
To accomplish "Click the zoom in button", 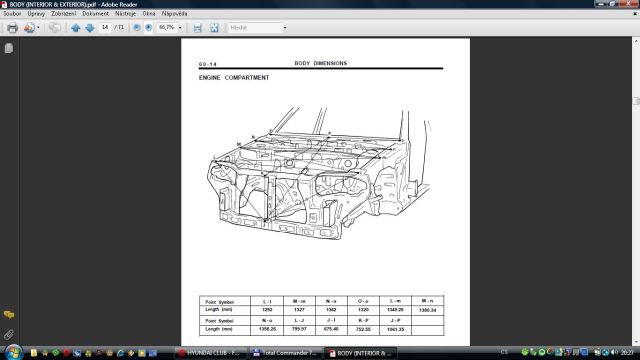I will pyautogui.click(x=149, y=27).
